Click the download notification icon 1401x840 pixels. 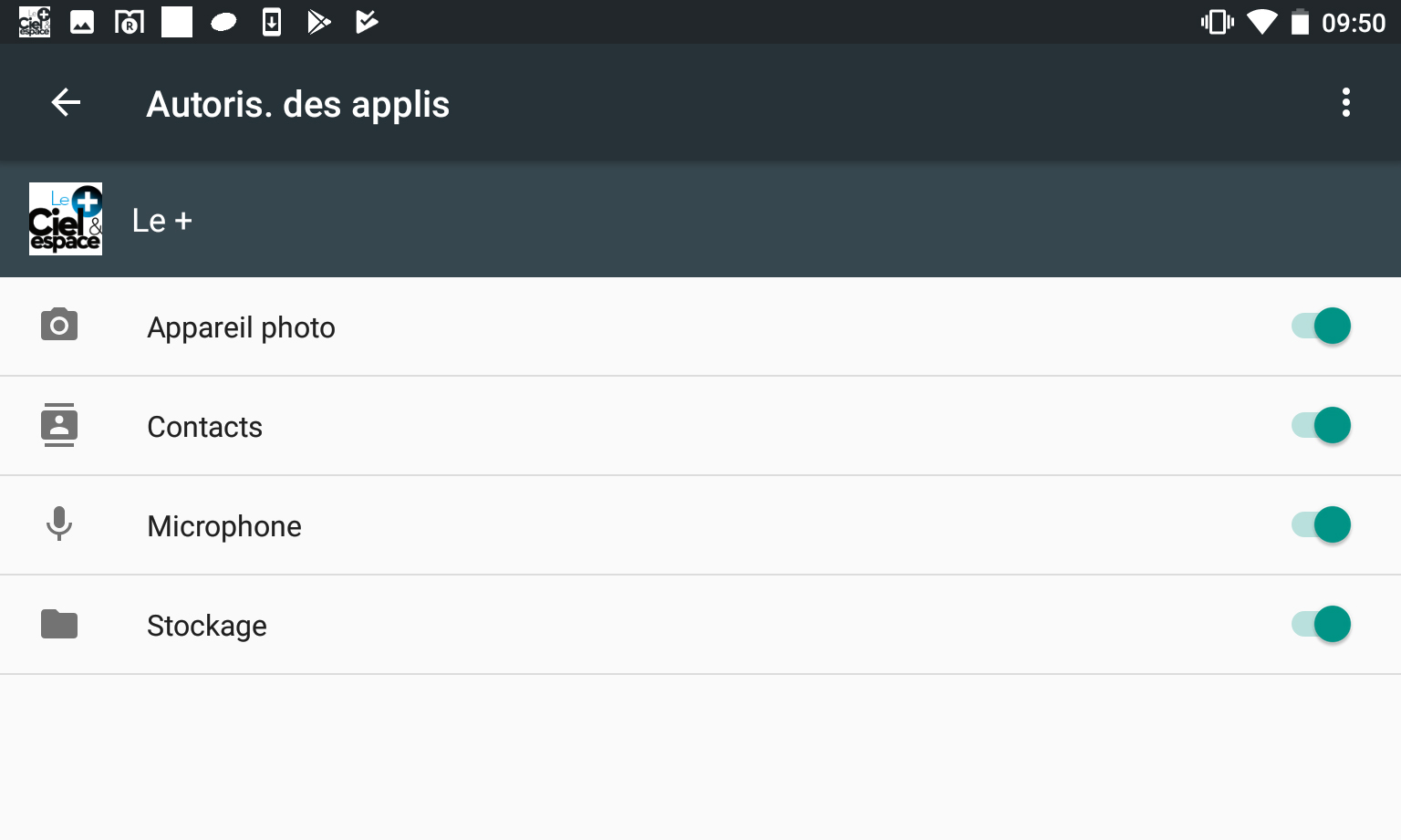(271, 21)
